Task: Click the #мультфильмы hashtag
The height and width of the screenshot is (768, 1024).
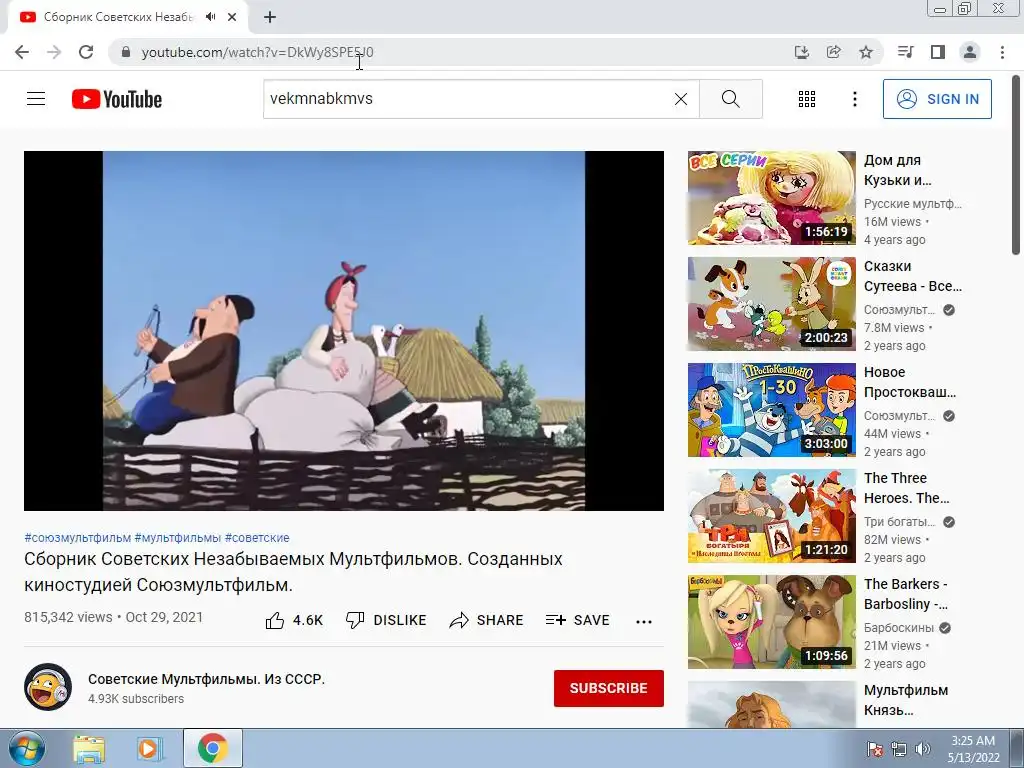Action: (178, 538)
